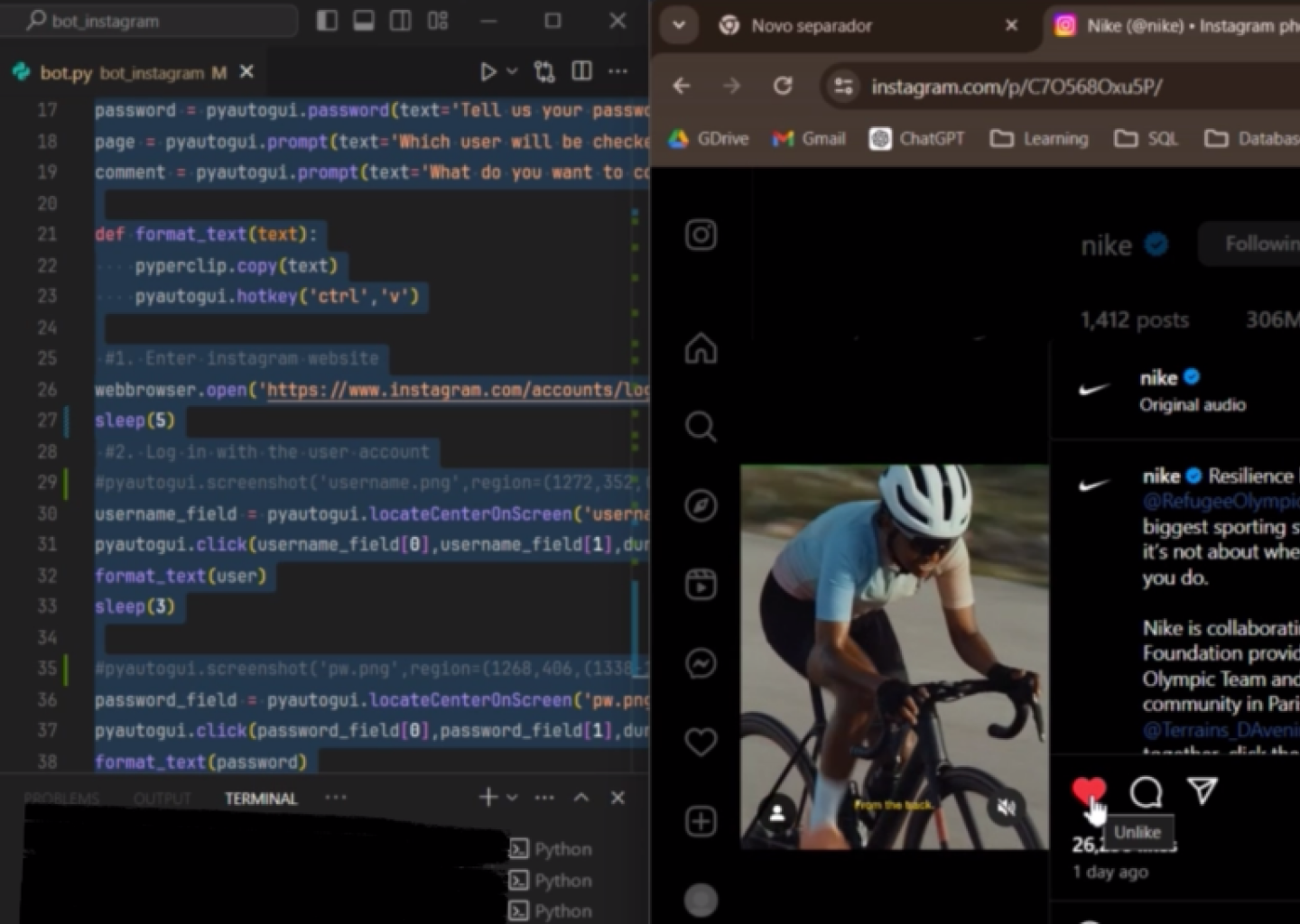The height and width of the screenshot is (924, 1300).
Task: Share the post via paper plane icon
Action: click(x=1202, y=790)
